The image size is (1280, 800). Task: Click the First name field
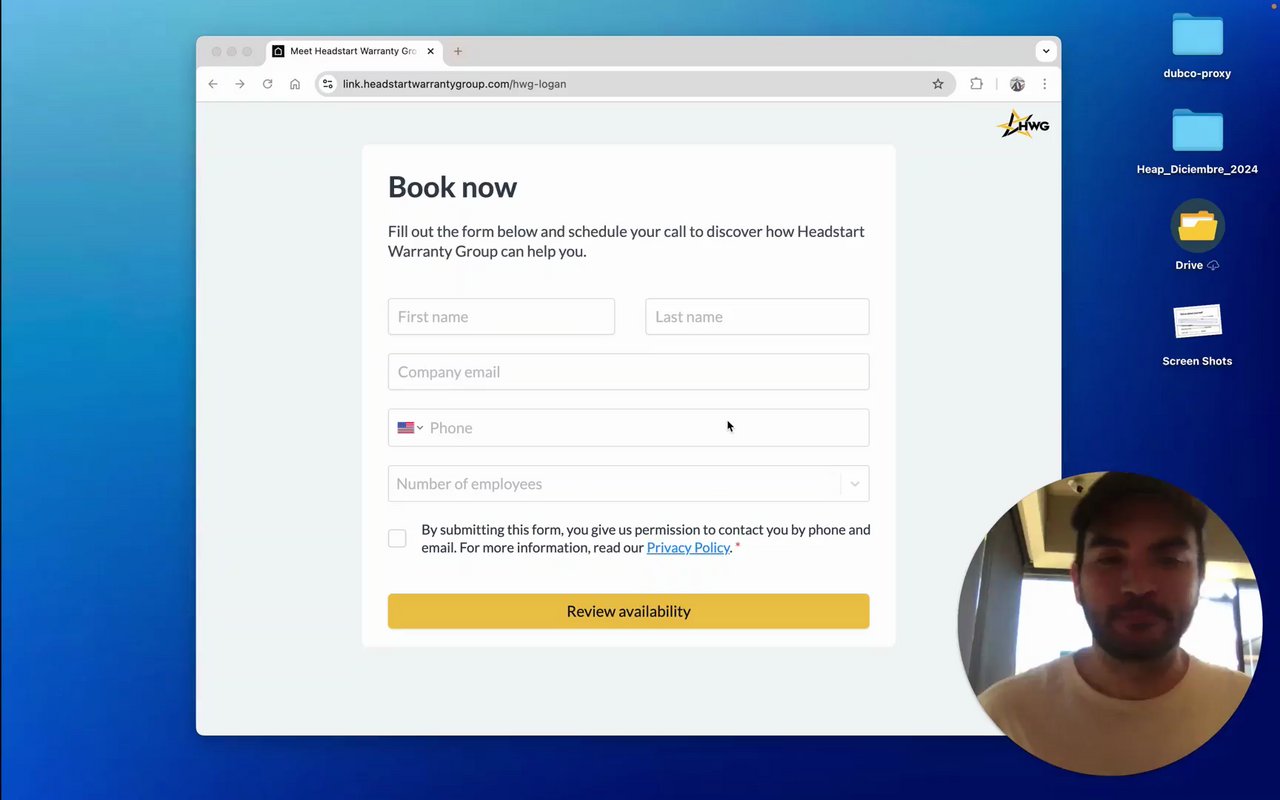point(501,316)
